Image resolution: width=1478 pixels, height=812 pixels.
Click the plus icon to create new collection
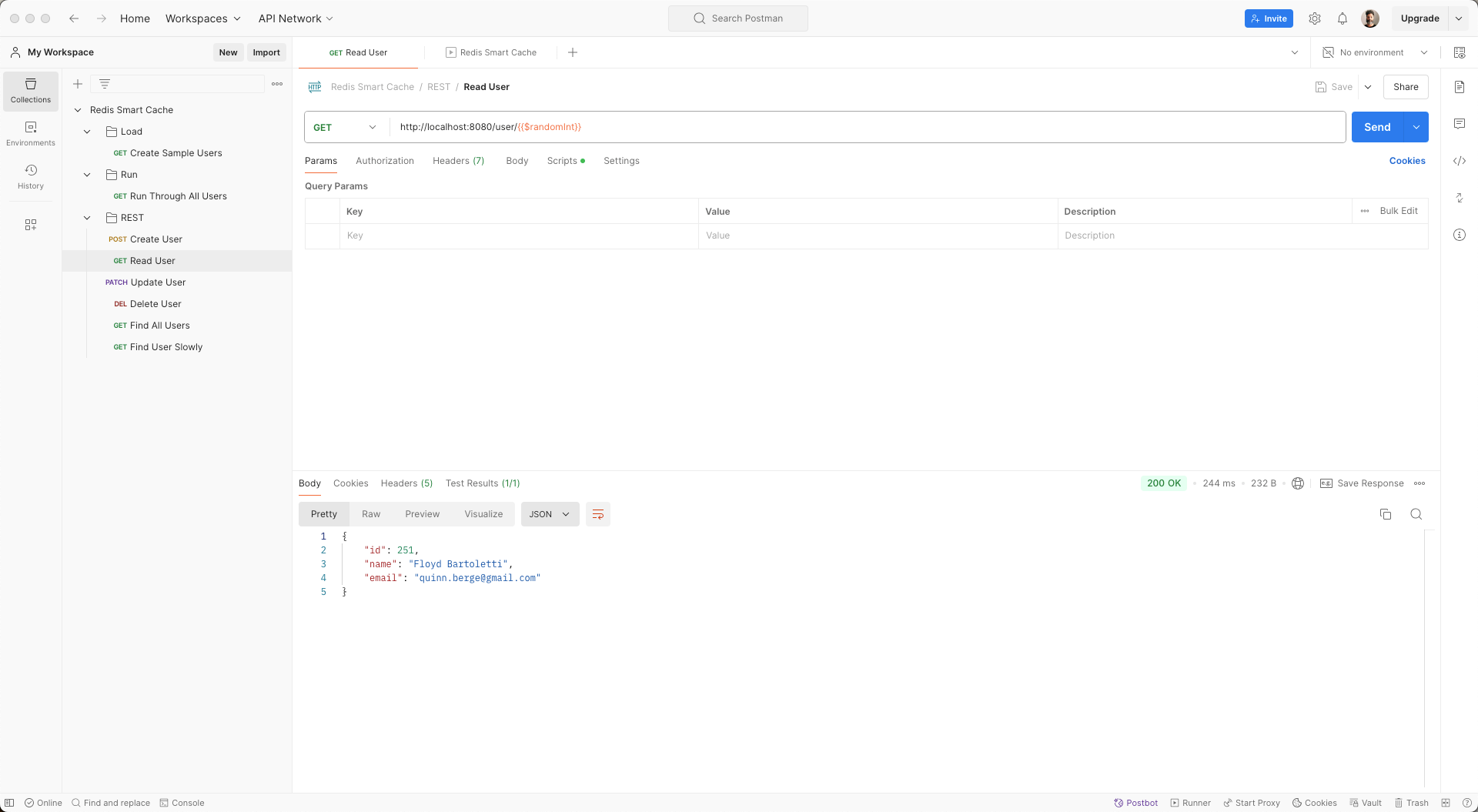[78, 84]
